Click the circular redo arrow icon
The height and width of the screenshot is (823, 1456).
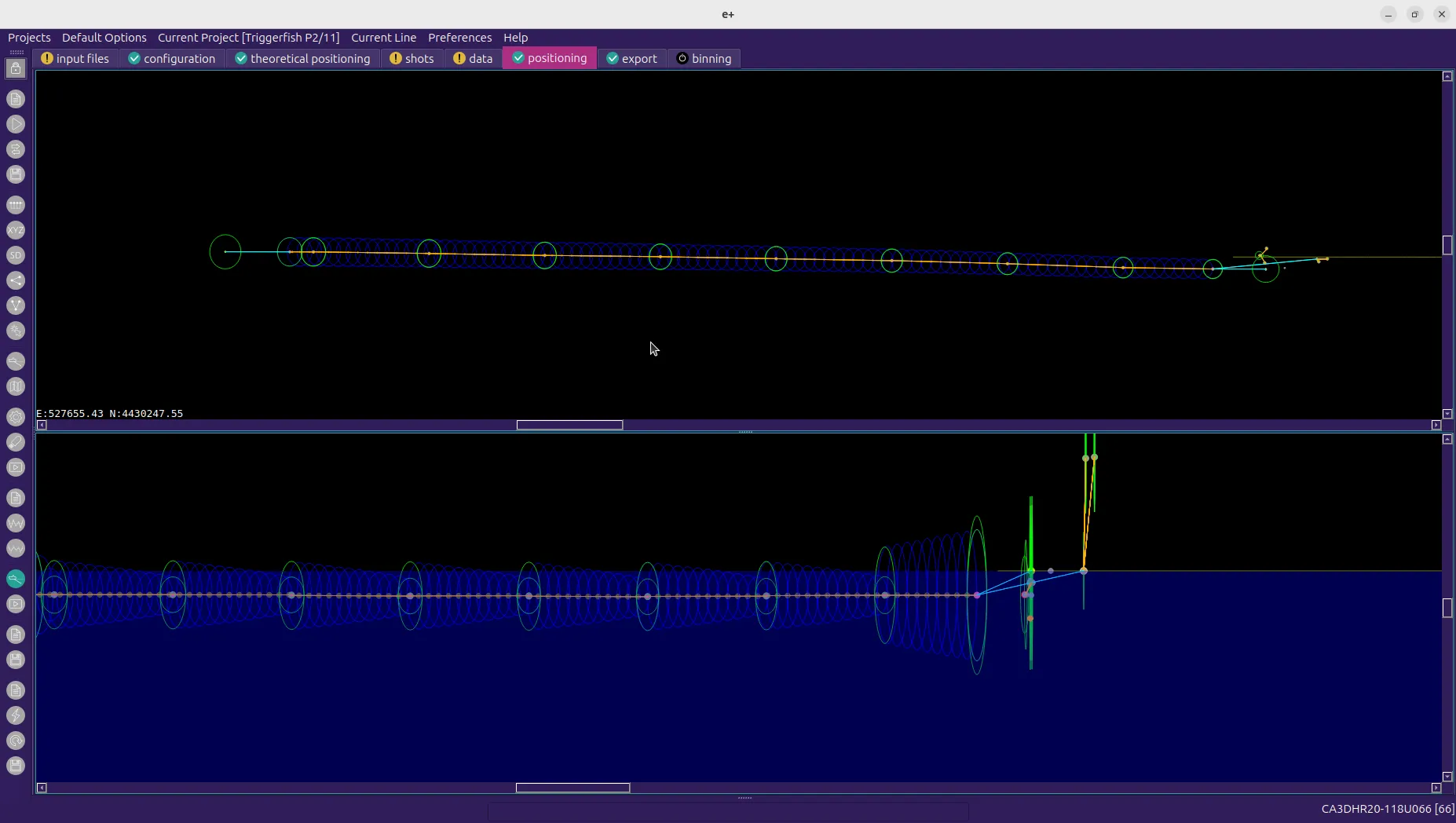(x=16, y=741)
